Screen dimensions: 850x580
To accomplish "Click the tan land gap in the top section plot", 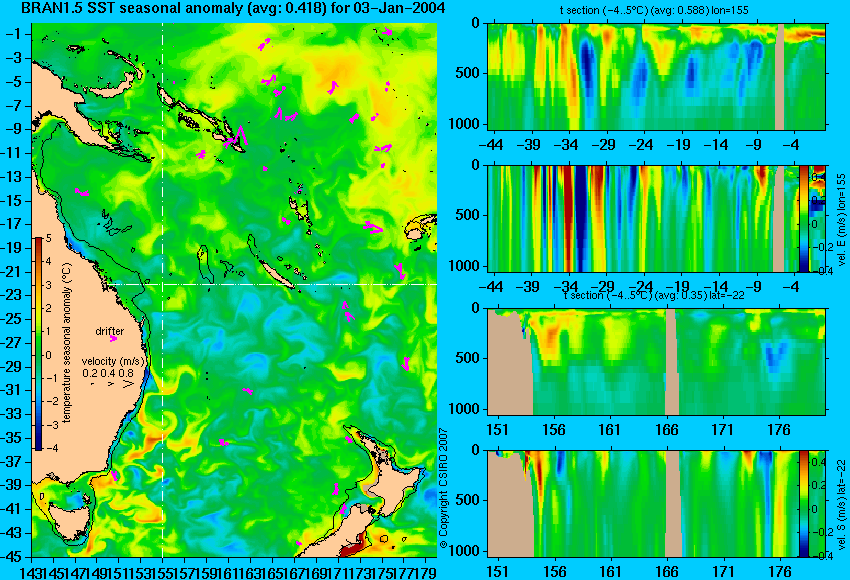I will pyautogui.click(x=780, y=76).
